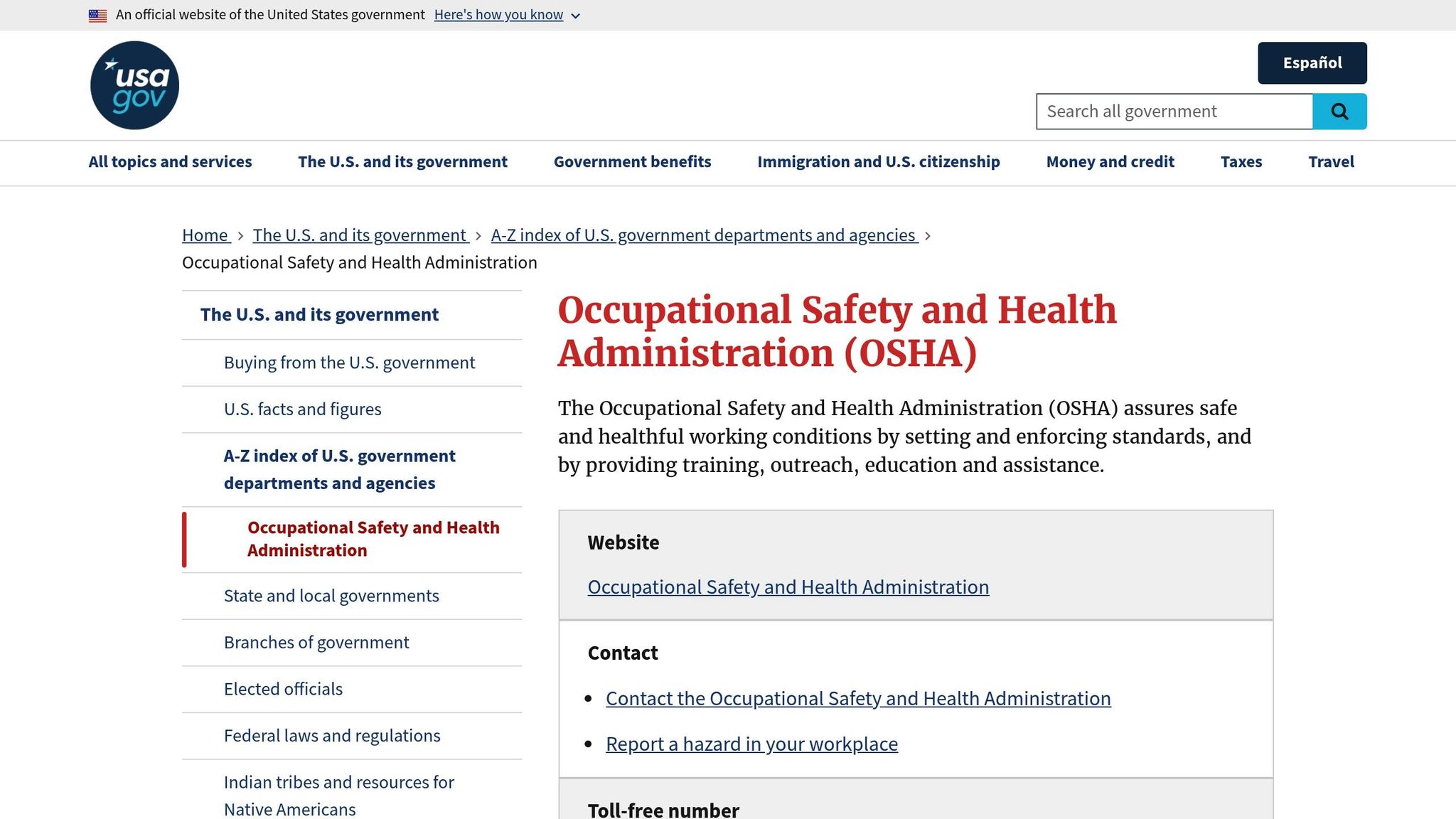Image resolution: width=1456 pixels, height=819 pixels.
Task: Click the Contact section heading
Action: pos(622,653)
